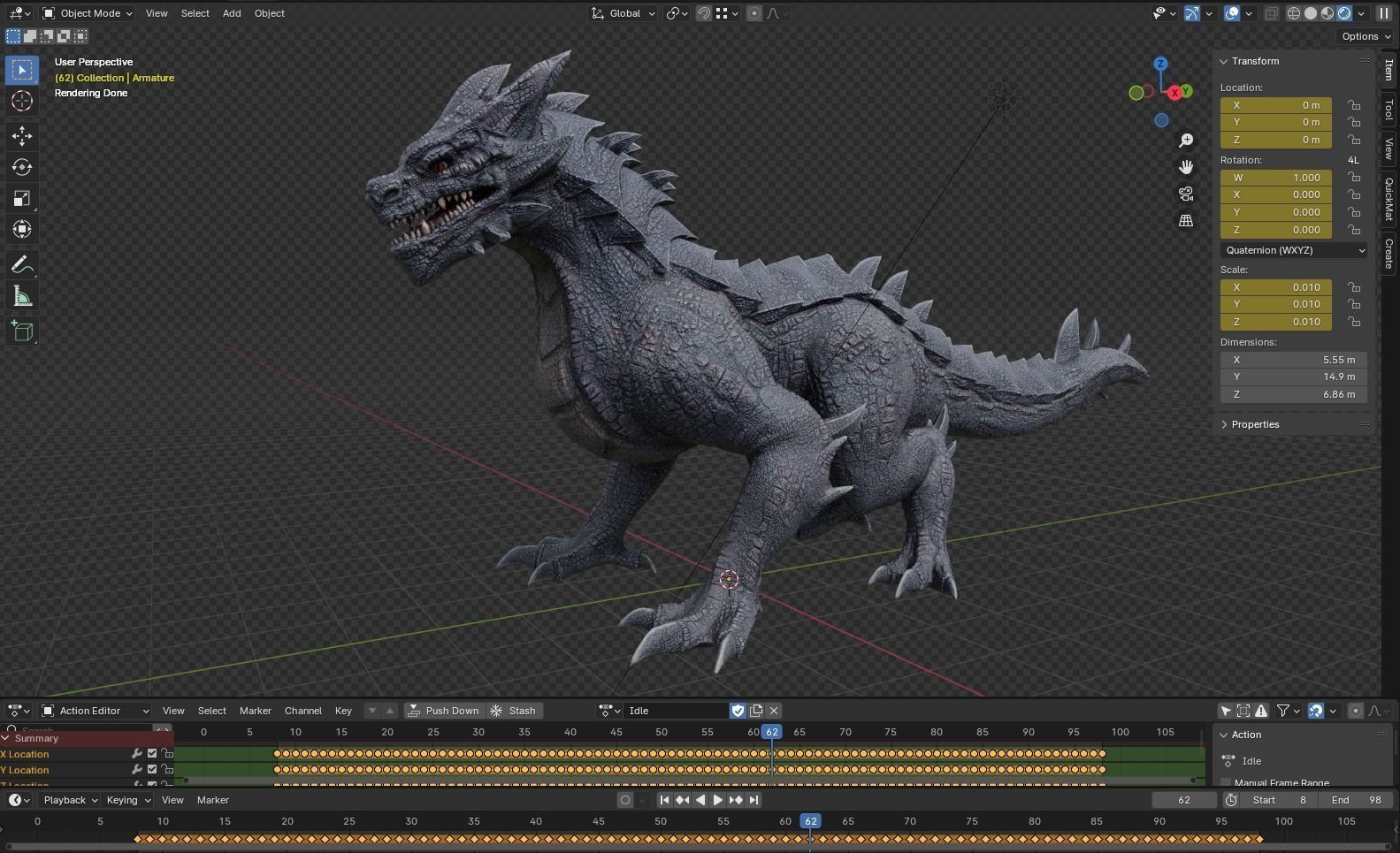The width and height of the screenshot is (1400, 853).
Task: Lock the X location value
Action: click(x=1354, y=105)
